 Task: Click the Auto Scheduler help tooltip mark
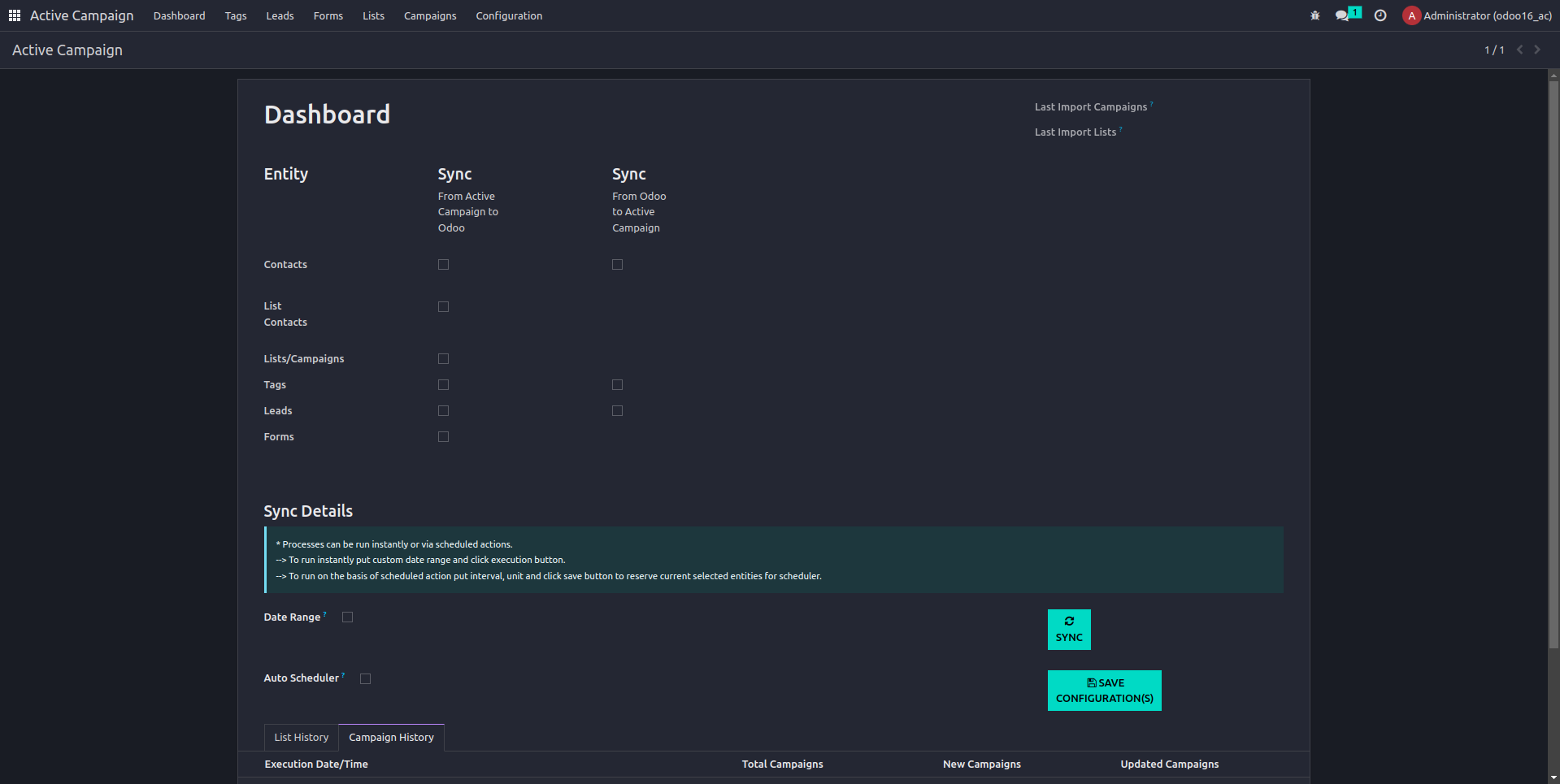click(x=343, y=674)
